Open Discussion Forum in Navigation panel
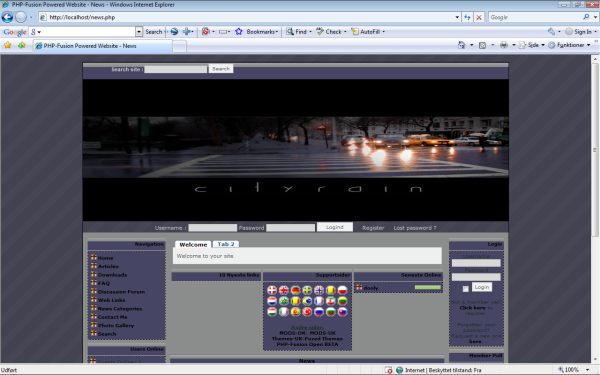Screen dimensions: 600x375 click(x=121, y=292)
